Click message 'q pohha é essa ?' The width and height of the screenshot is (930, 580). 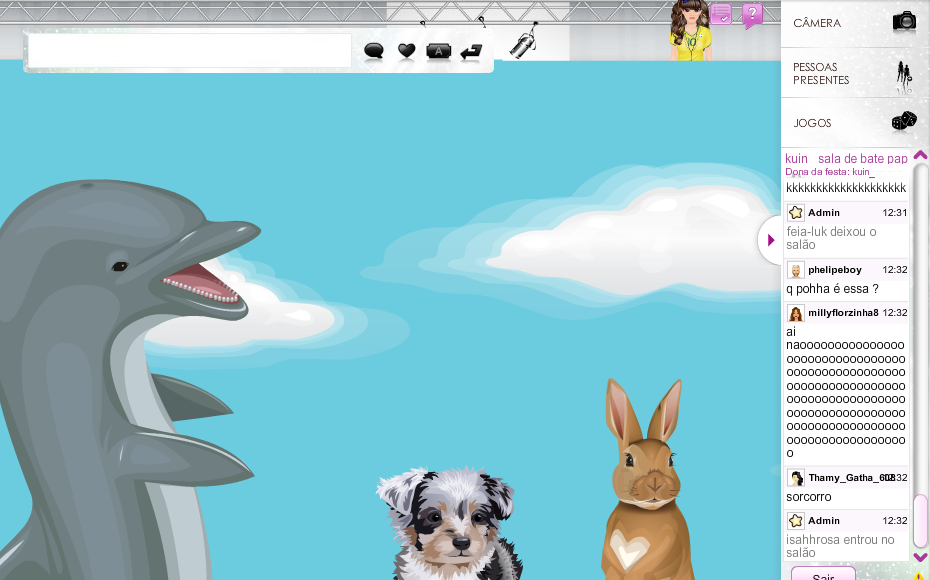click(x=832, y=289)
